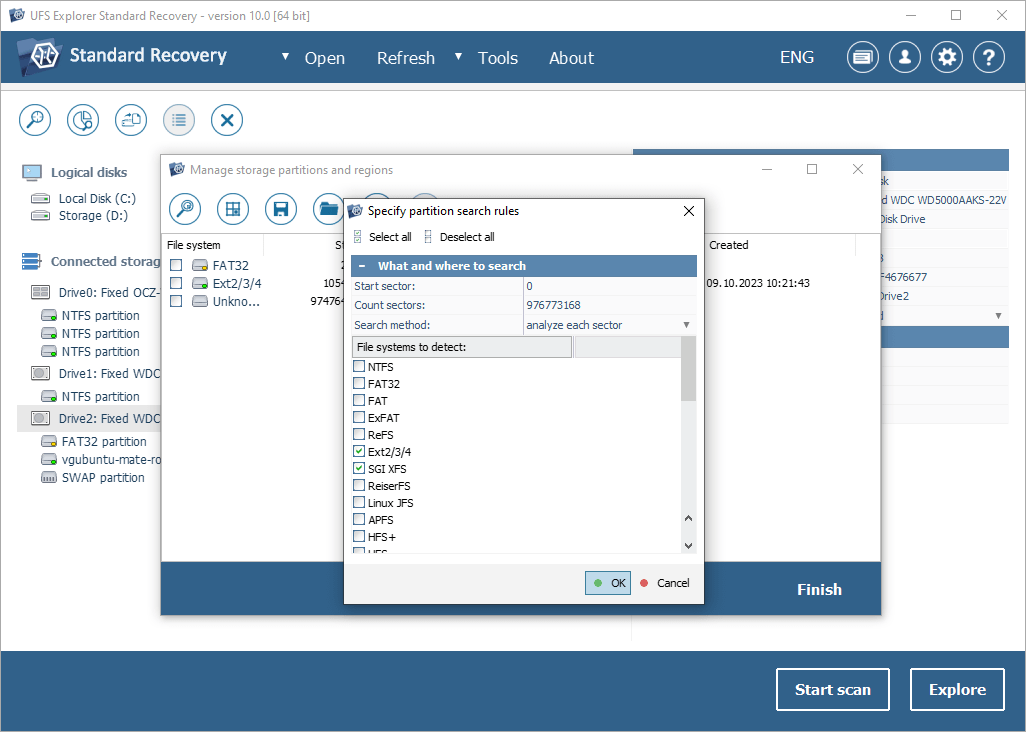
Task: Click the Drive0 Fixed OCZ disk icon
Action: [x=41, y=292]
